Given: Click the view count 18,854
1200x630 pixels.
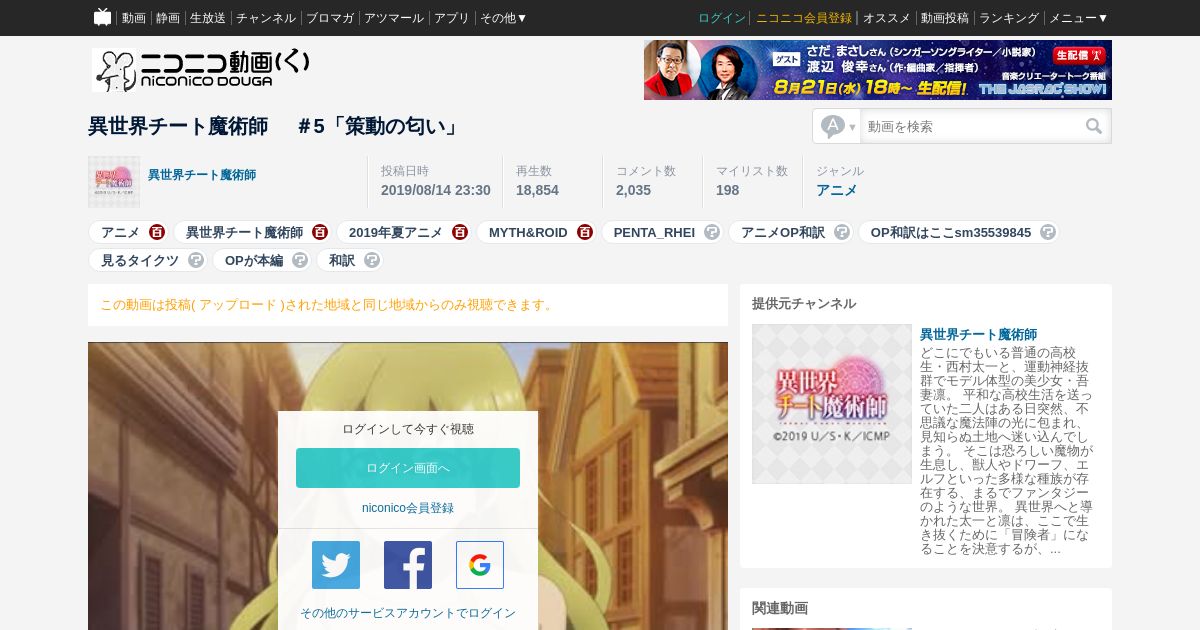Looking at the screenshot, I should [x=537, y=190].
